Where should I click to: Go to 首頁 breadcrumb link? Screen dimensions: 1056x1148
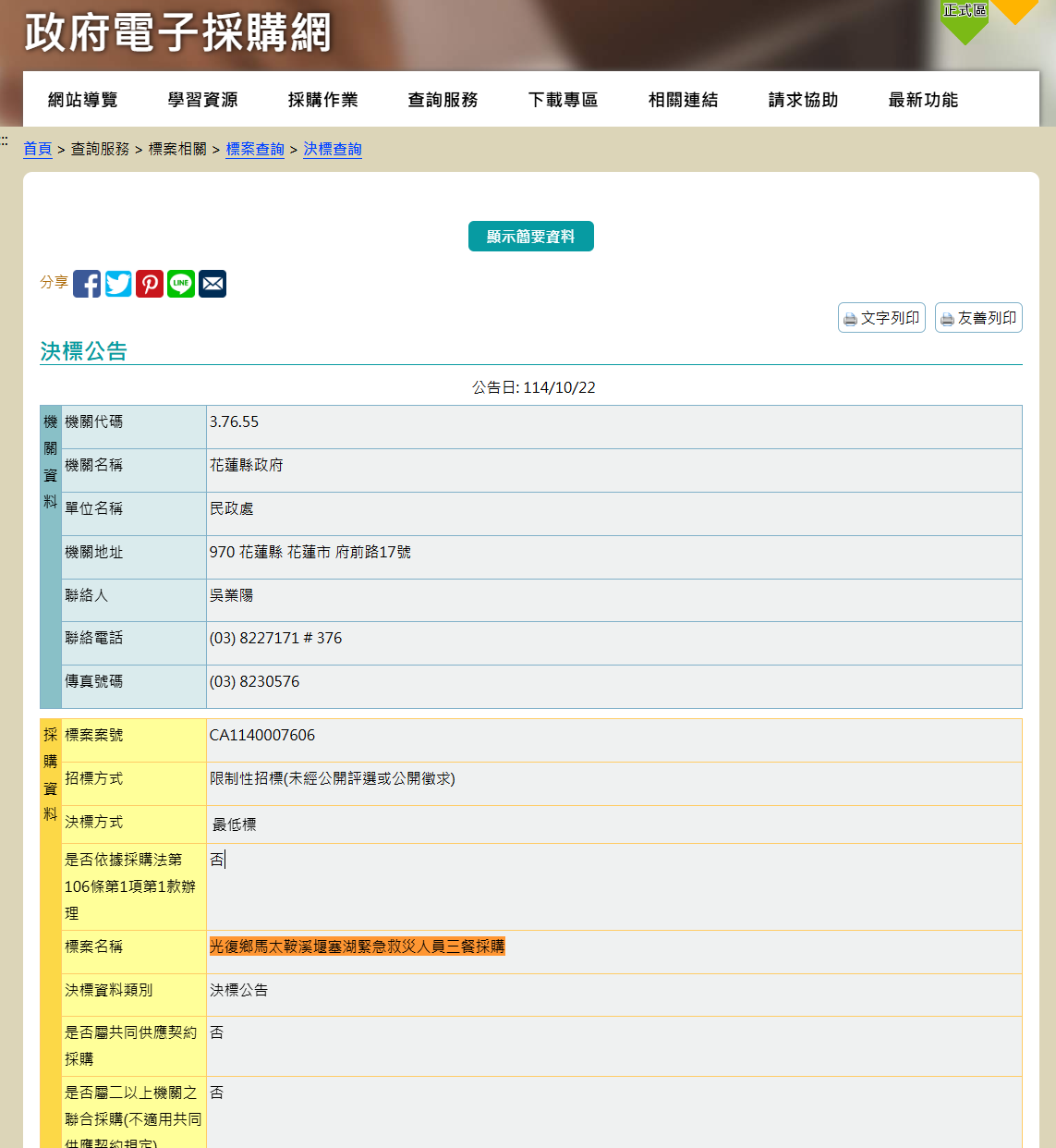point(38,149)
